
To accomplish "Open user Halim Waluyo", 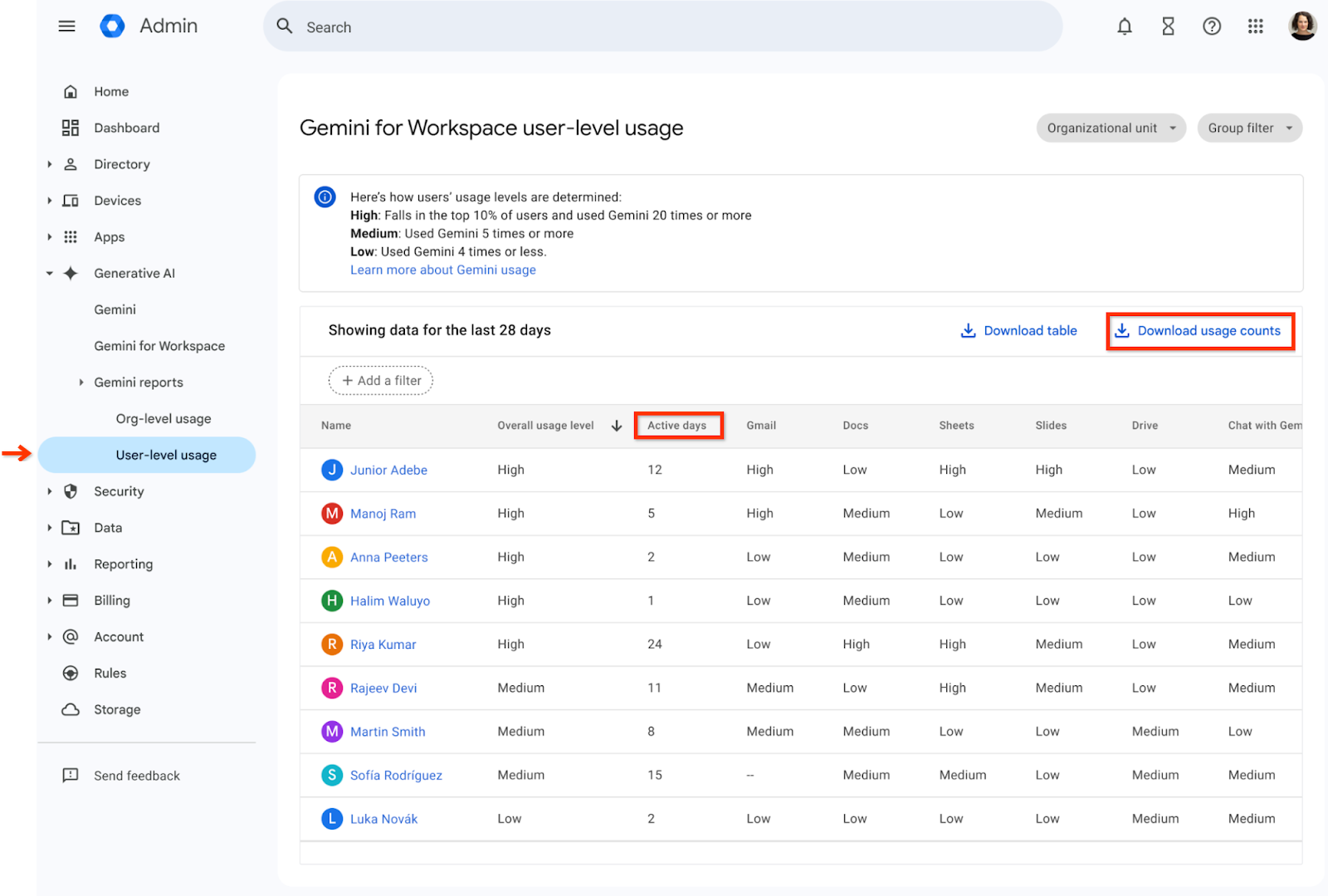I will [390, 601].
